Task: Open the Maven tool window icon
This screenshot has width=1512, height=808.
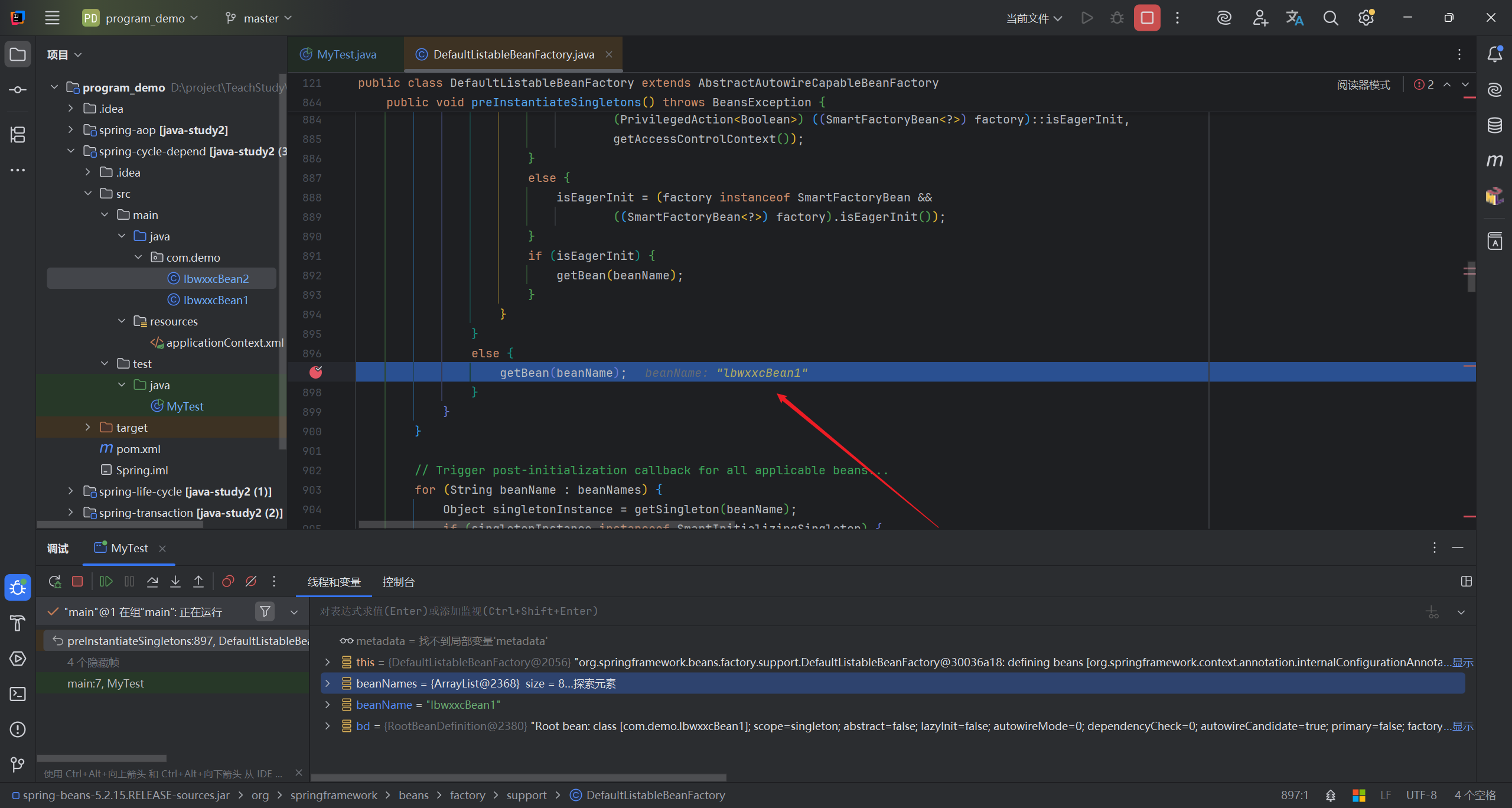Action: (x=1494, y=161)
